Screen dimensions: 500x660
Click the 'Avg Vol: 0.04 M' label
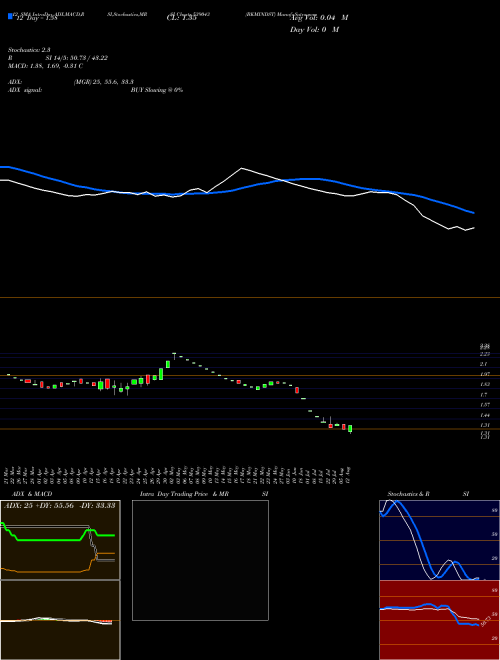pyautogui.click(x=319, y=18)
